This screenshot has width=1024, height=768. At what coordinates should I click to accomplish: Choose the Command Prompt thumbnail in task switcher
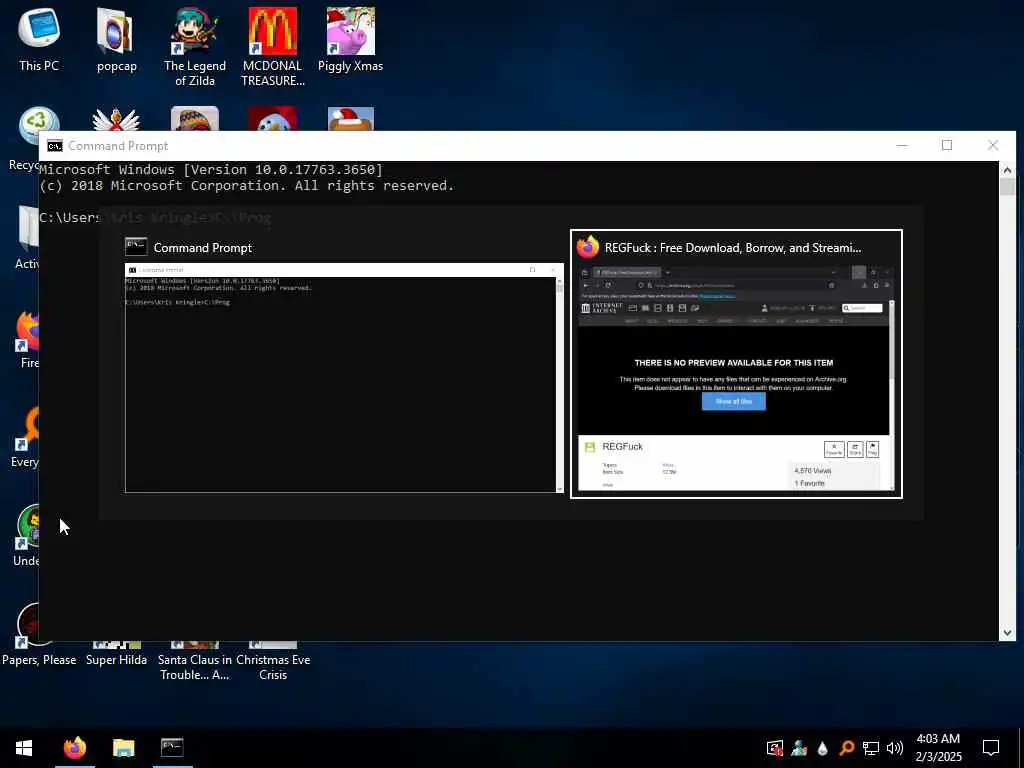tap(344, 377)
